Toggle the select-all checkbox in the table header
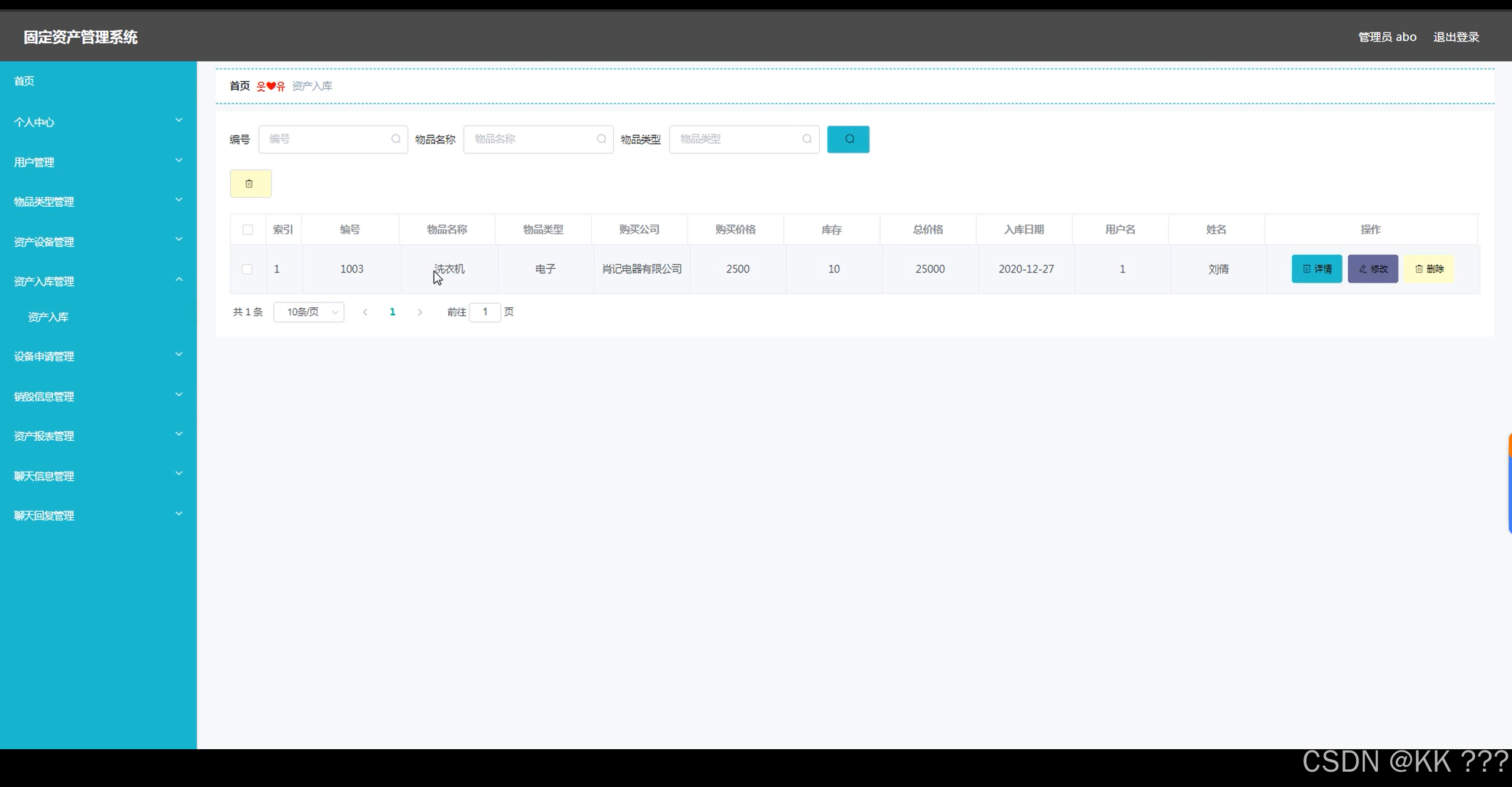This screenshot has height=787, width=1512. coord(247,230)
